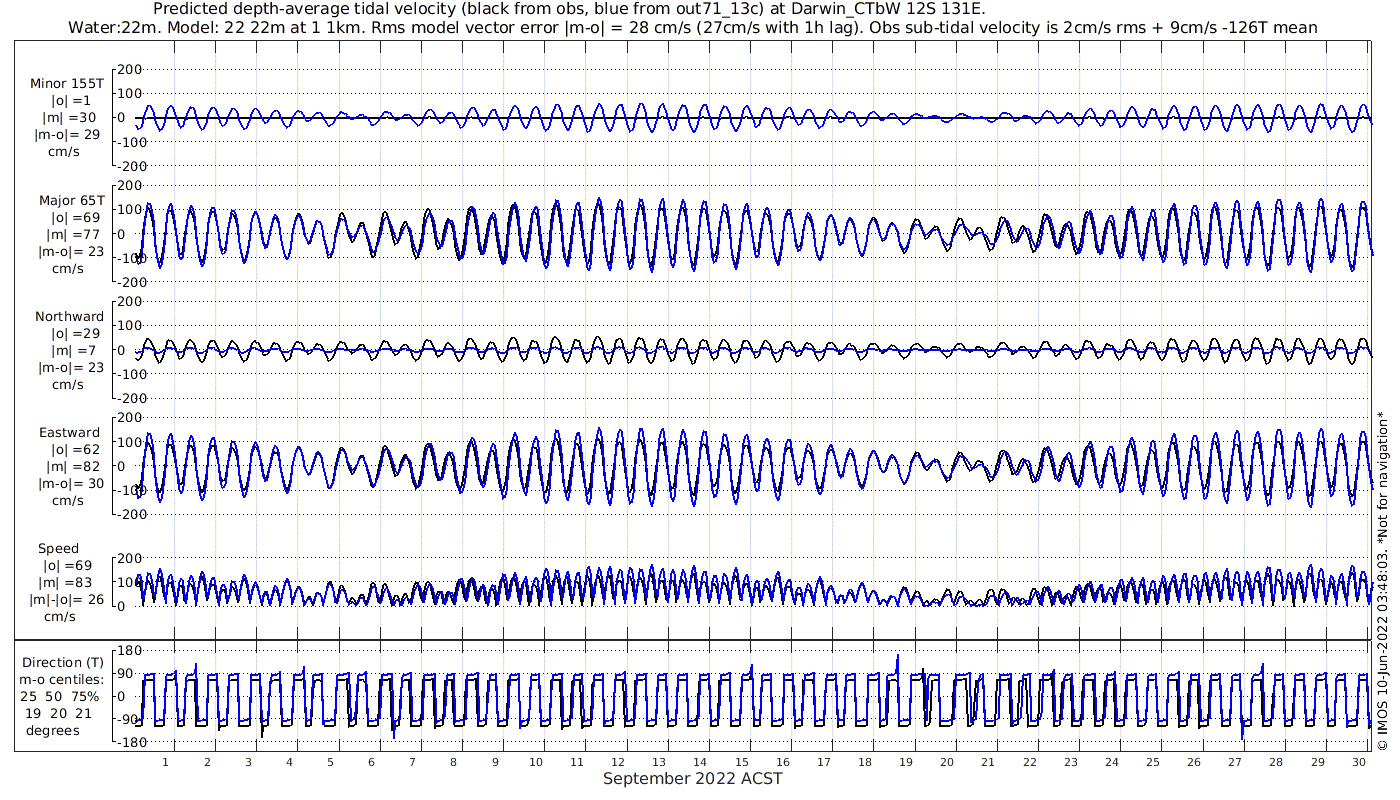This screenshot has height=800, width=1400.
Task: Click the Major 65T velocity curve plot
Action: point(755,234)
